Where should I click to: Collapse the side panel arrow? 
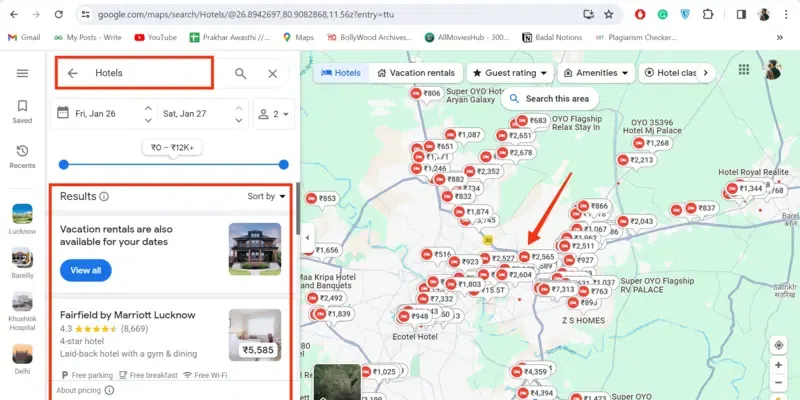click(307, 238)
